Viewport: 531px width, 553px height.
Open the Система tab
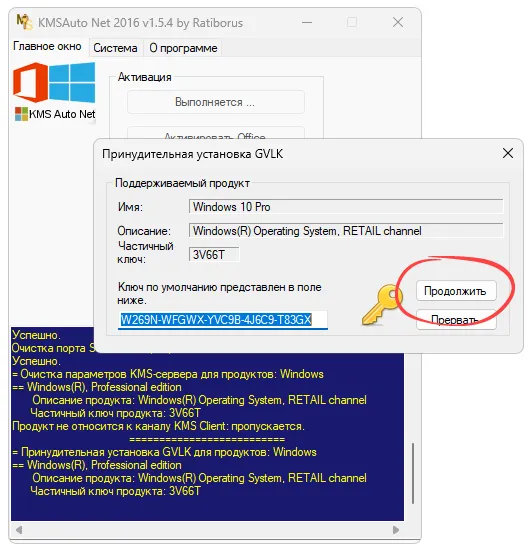click(115, 48)
